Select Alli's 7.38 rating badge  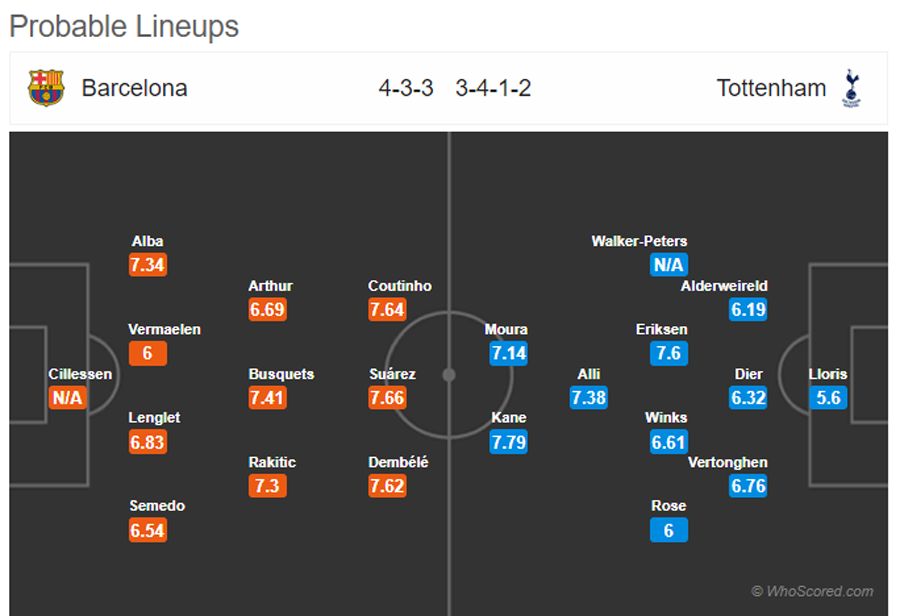click(588, 397)
